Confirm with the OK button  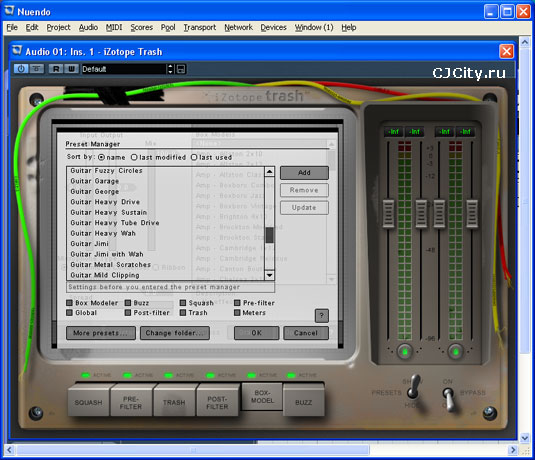[x=257, y=333]
